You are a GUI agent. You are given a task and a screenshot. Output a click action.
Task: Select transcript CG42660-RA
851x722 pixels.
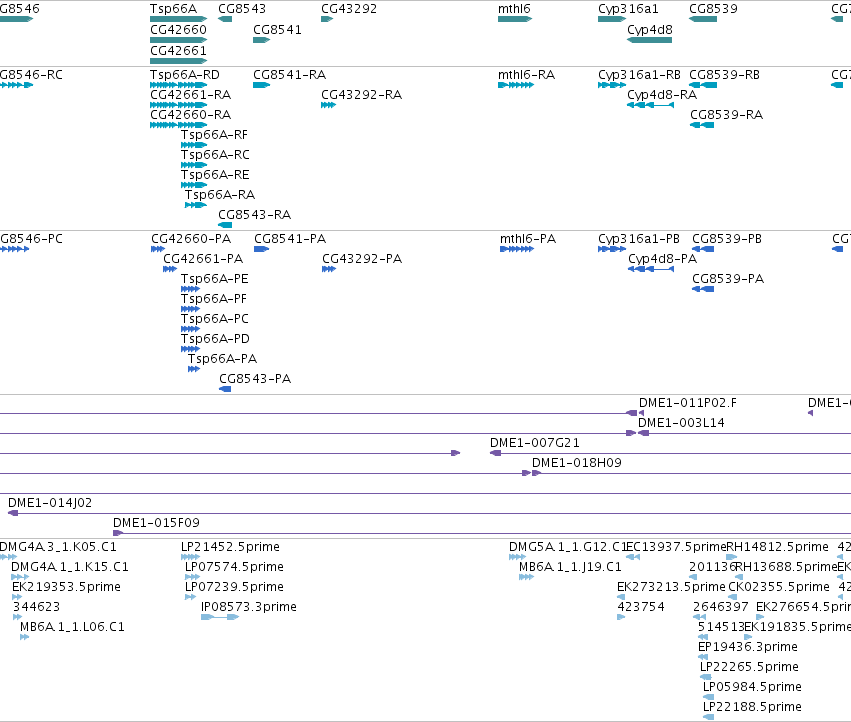(x=179, y=125)
